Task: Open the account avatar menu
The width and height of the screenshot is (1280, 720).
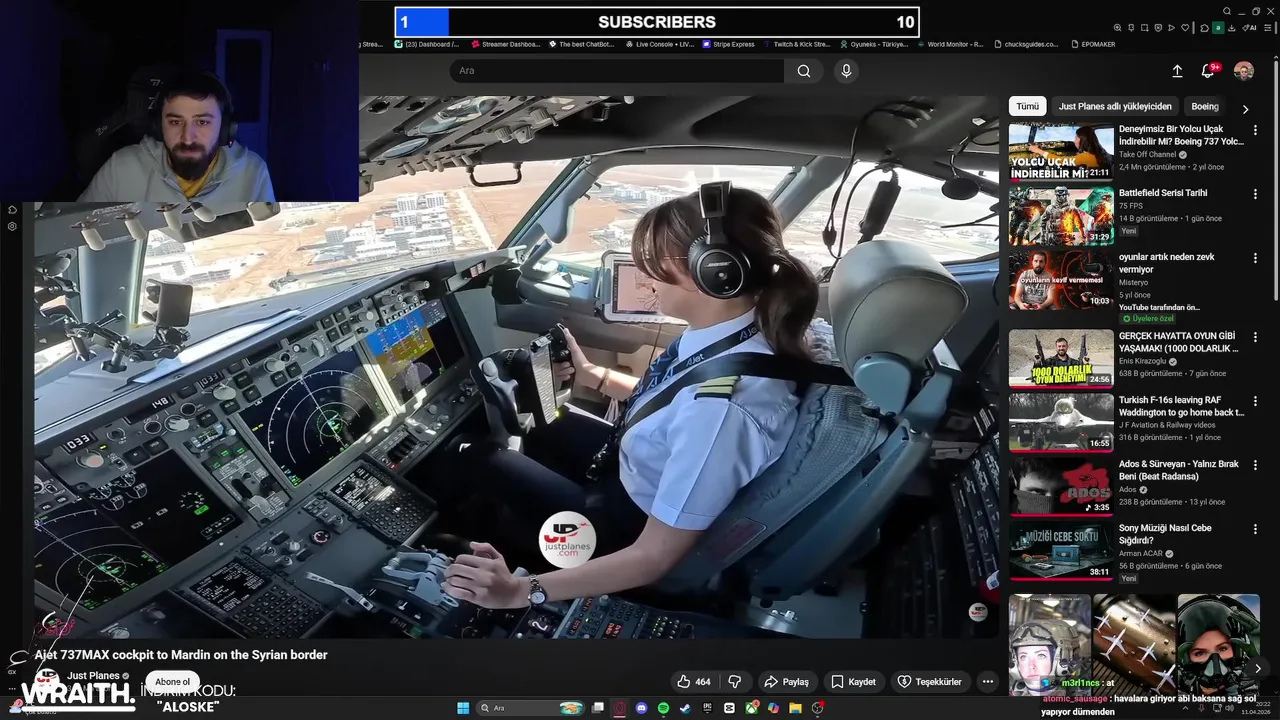Action: tap(1243, 71)
